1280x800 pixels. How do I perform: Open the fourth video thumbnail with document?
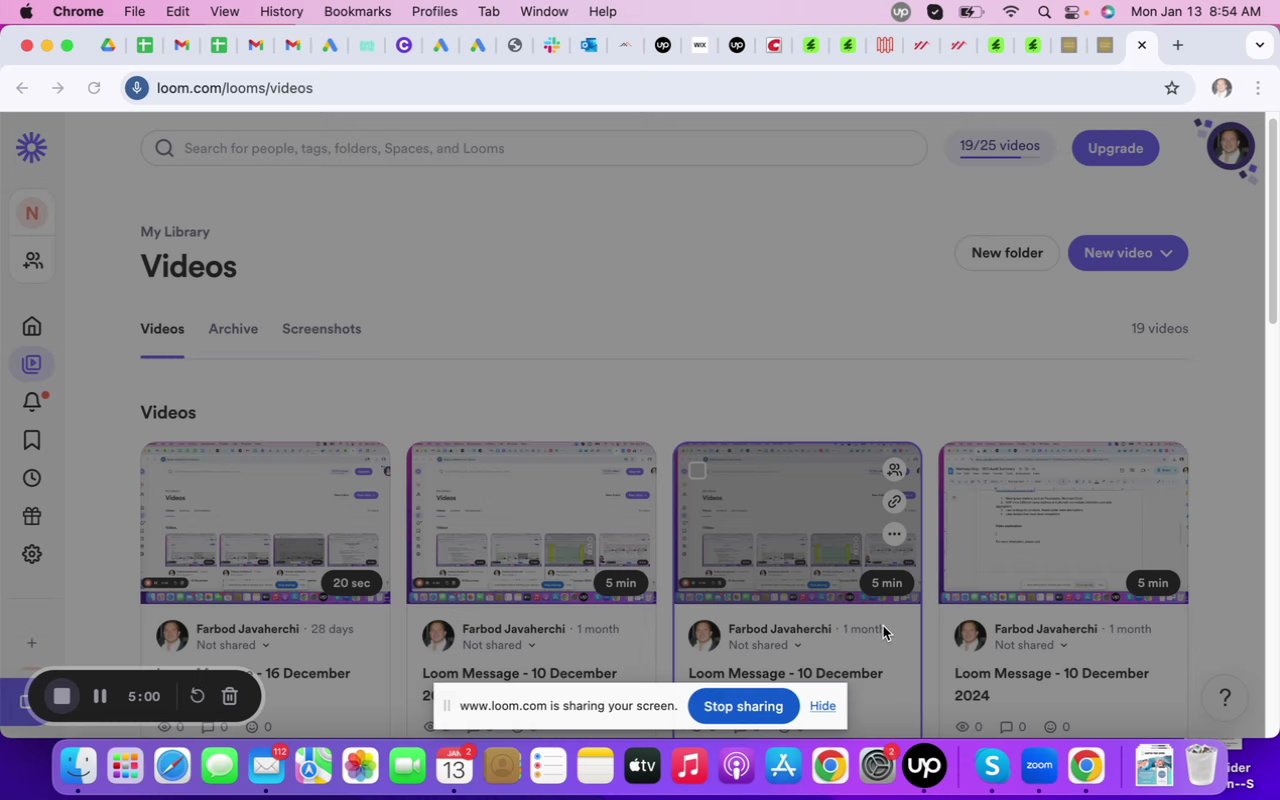click(x=1063, y=523)
